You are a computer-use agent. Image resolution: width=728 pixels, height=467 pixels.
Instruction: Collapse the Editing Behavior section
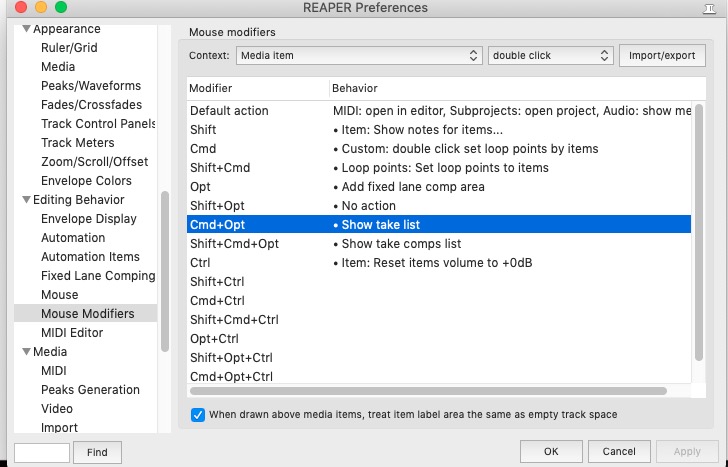(25, 200)
